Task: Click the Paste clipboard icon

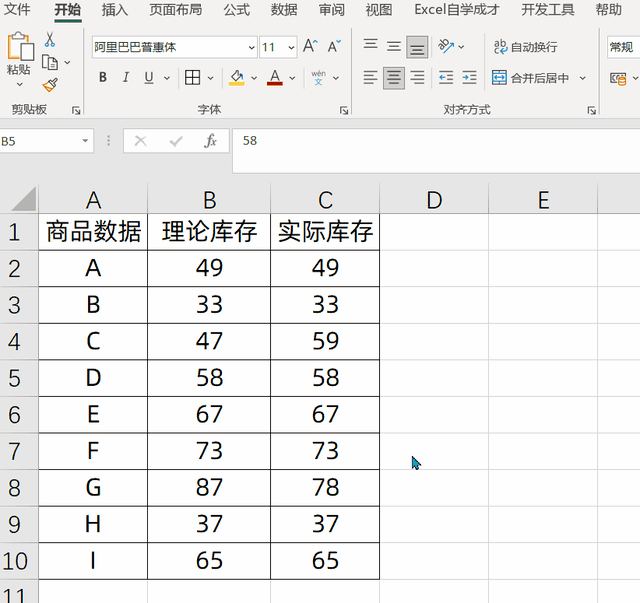Action: 20,46
